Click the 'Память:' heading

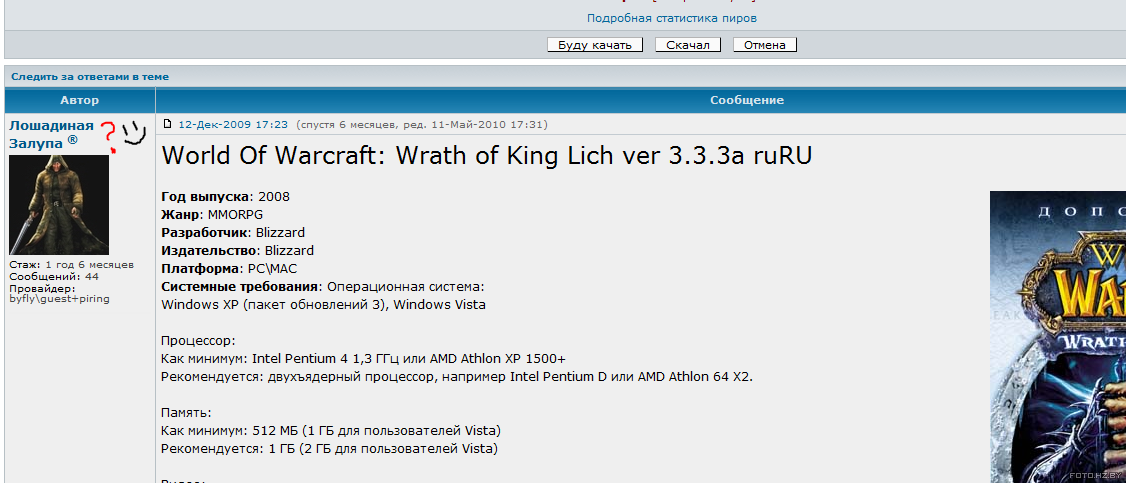[x=187, y=413]
